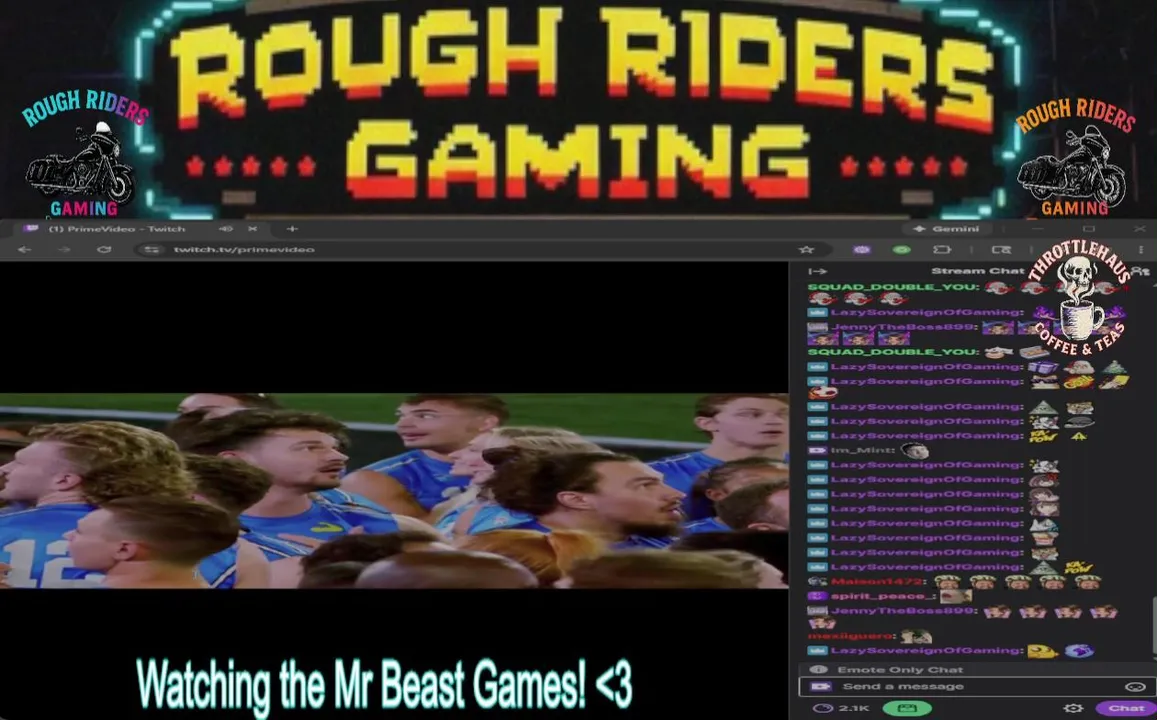Viewport: 1157px width, 720px height.
Task: Click the bottom LazySovereignOfGaming username in chat
Action: (927, 651)
